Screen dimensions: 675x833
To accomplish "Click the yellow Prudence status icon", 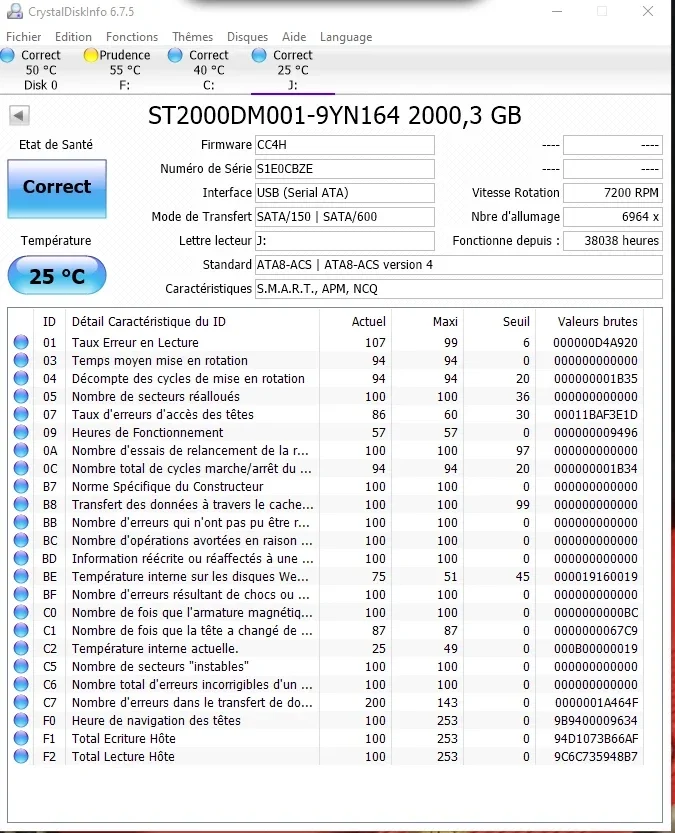I will pos(91,55).
